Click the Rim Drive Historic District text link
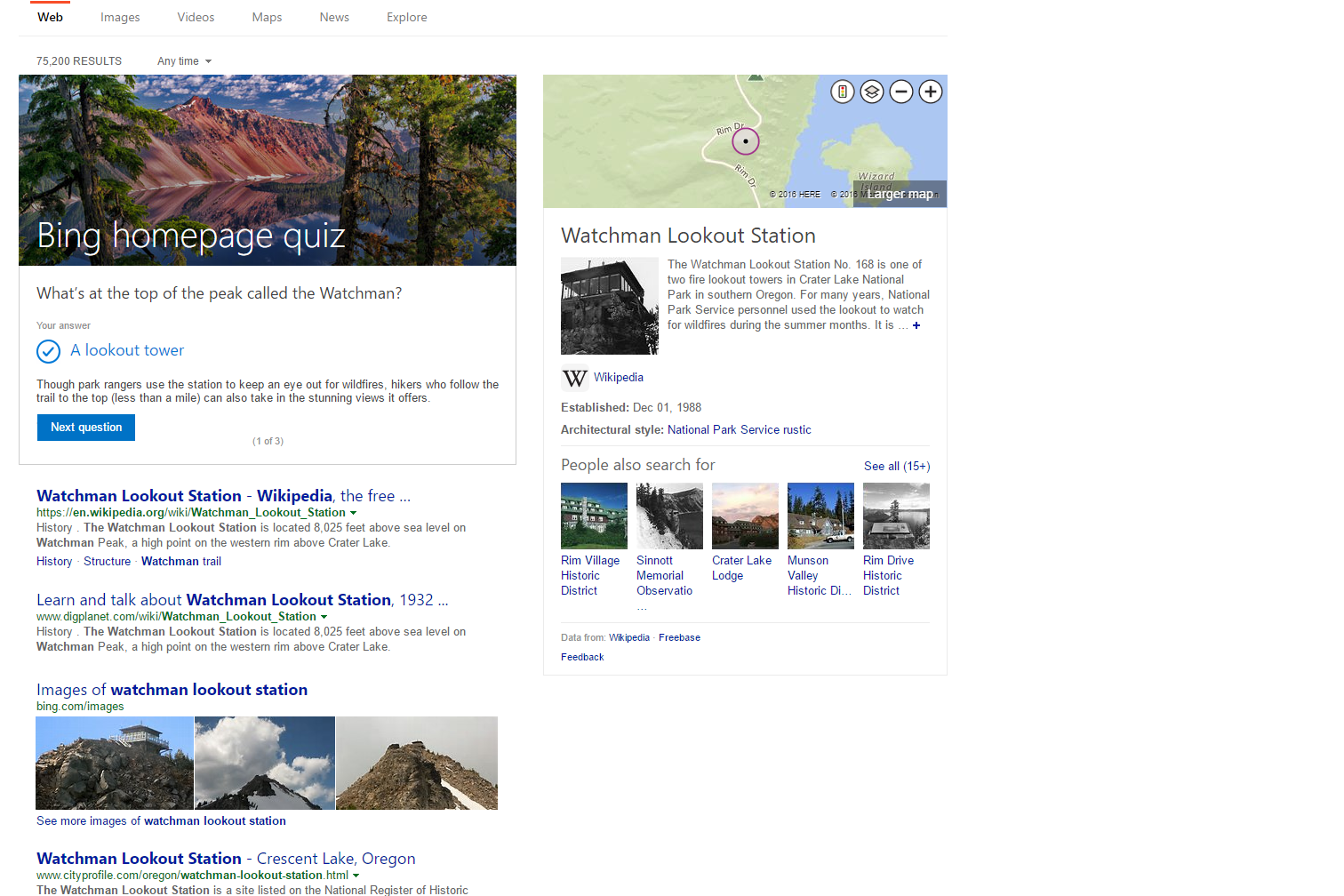1344x896 pixels. point(888,576)
